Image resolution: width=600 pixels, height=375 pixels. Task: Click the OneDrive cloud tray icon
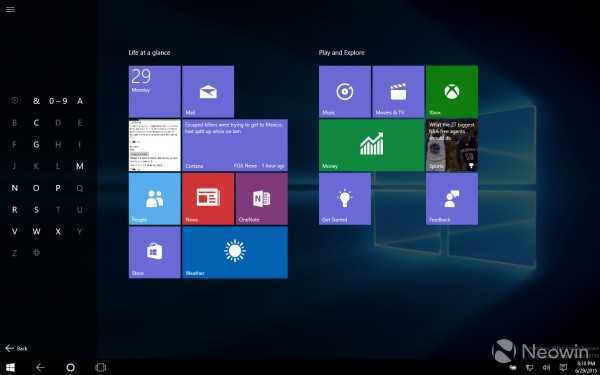click(513, 368)
